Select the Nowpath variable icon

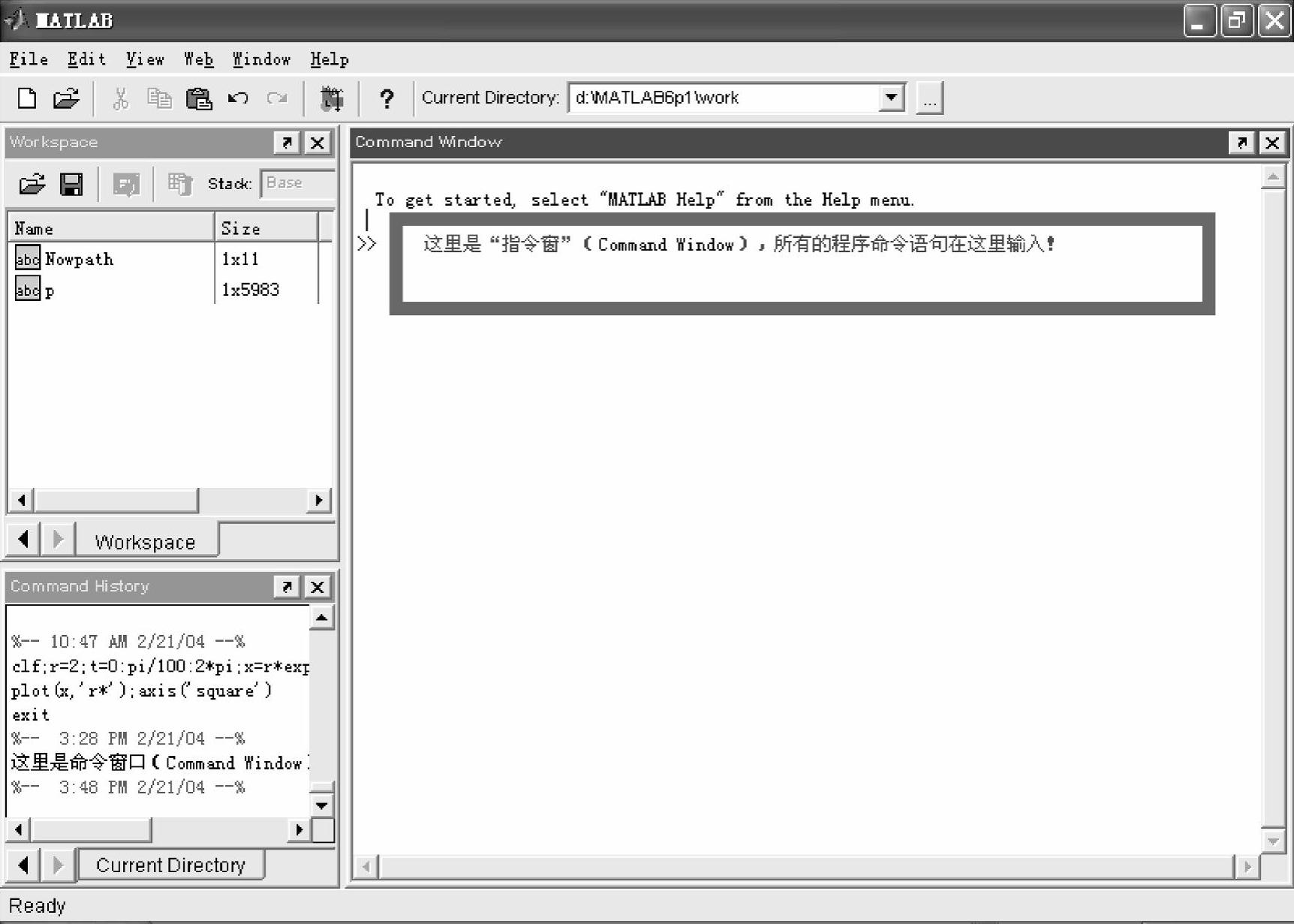pyautogui.click(x=28, y=258)
